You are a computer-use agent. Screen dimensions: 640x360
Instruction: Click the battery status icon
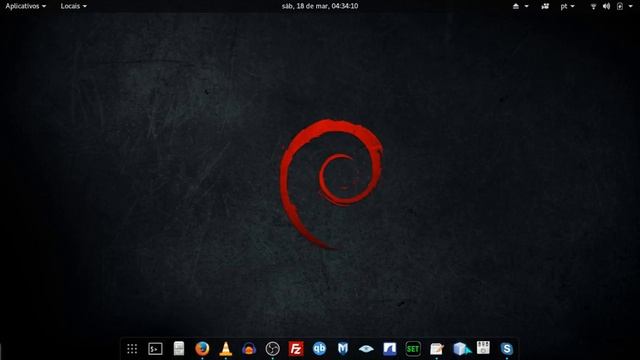coord(620,6)
